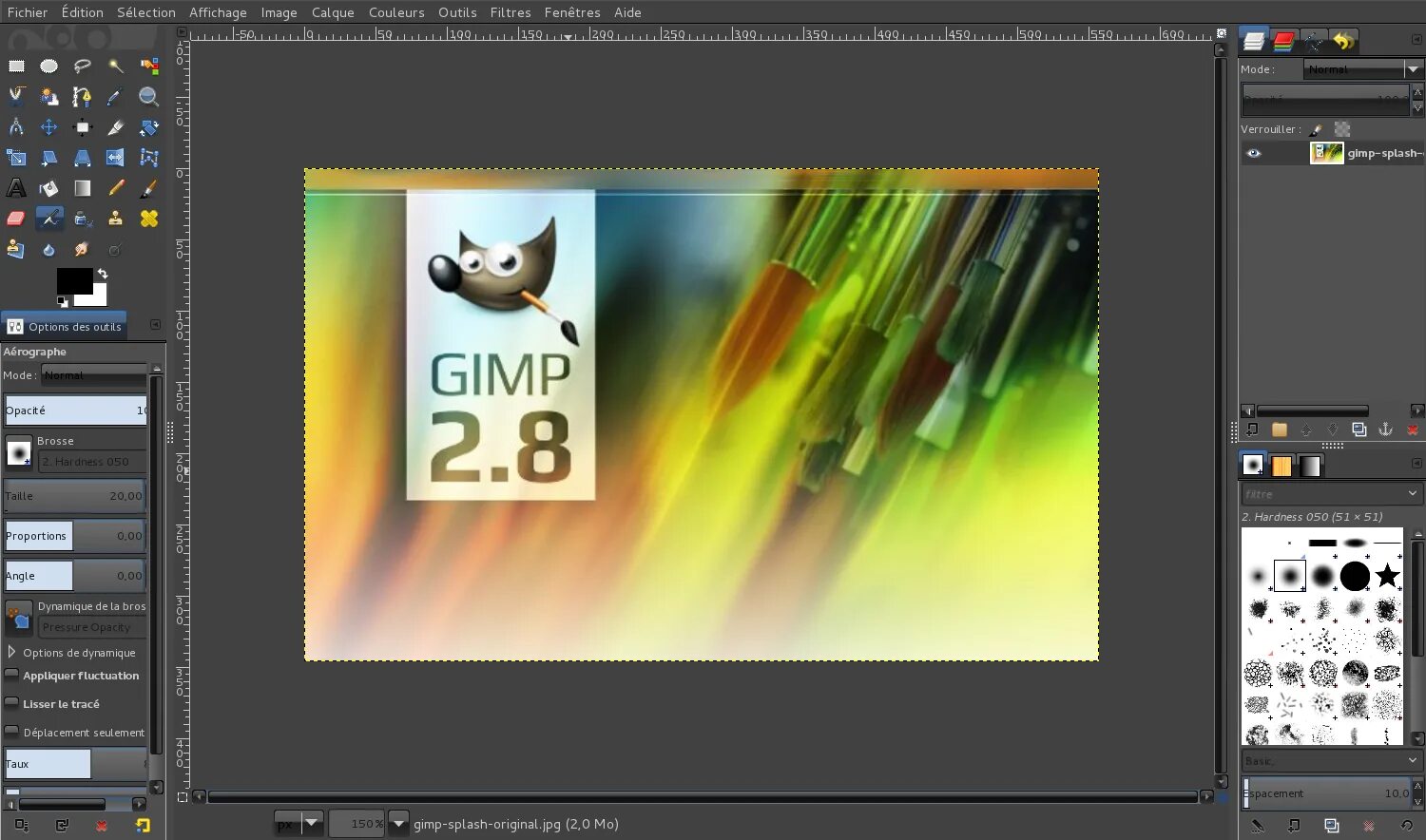Screen dimensions: 1426x840
Task: Select the Scale tool
Action: coord(16,158)
